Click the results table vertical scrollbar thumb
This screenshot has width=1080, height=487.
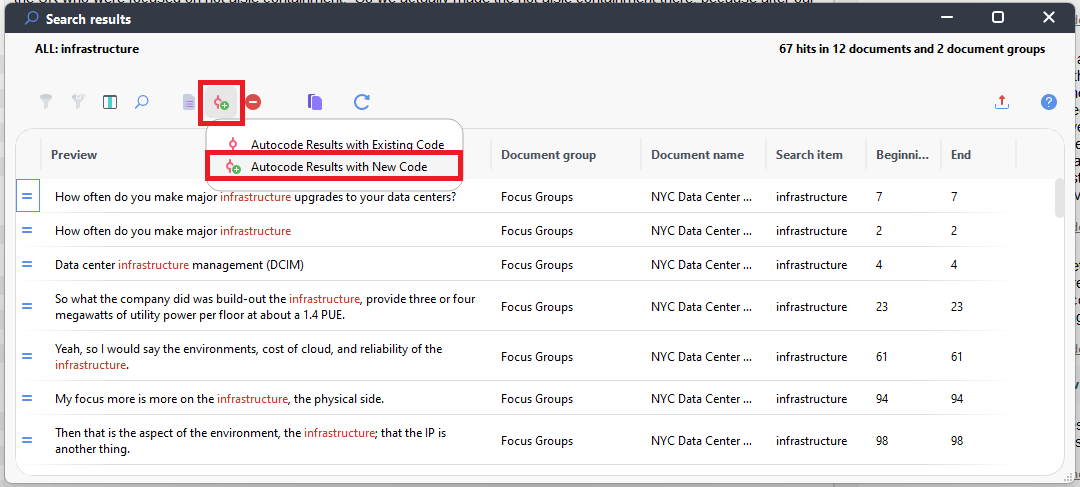click(x=1060, y=198)
